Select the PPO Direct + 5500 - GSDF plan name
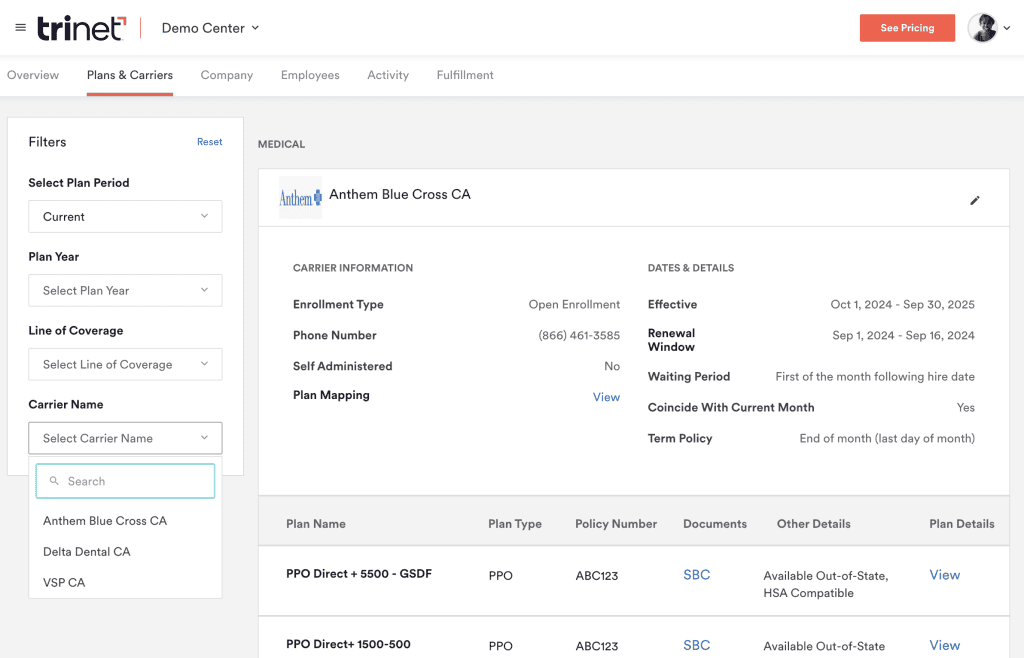The image size is (1024, 658). (x=359, y=574)
